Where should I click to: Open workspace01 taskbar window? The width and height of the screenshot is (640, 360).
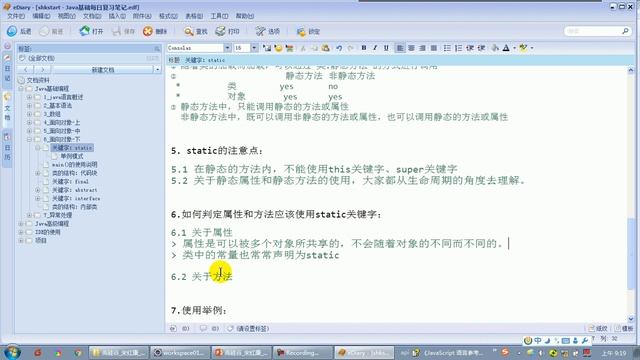click(x=180, y=352)
